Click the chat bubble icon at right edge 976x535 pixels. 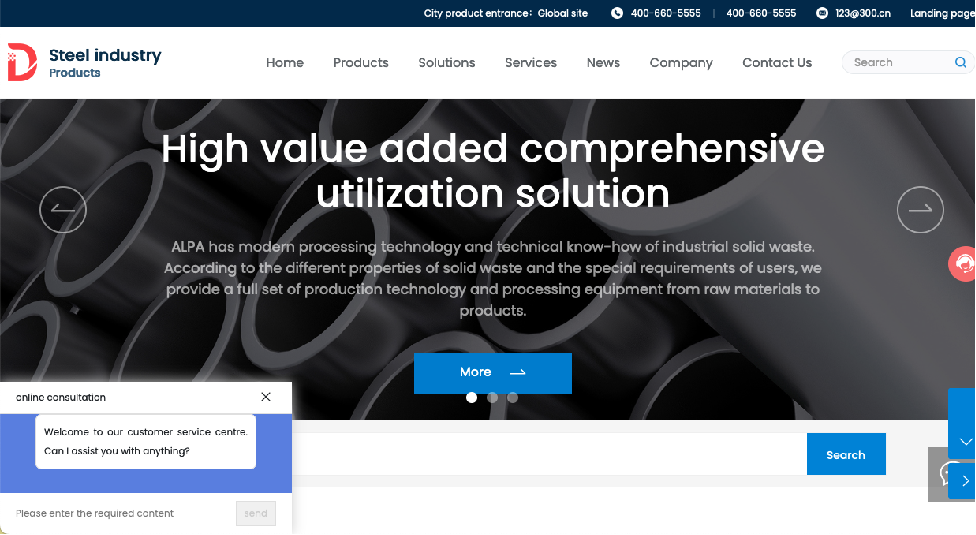coord(945,474)
